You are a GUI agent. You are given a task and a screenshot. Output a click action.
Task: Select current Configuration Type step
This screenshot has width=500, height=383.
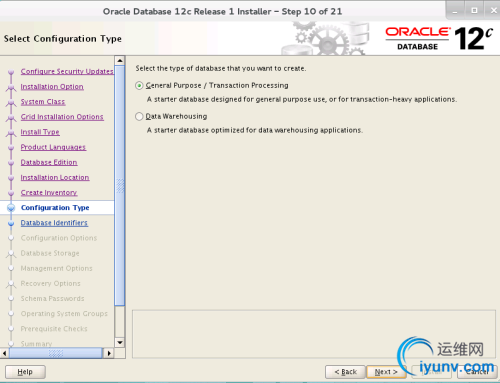coord(55,208)
